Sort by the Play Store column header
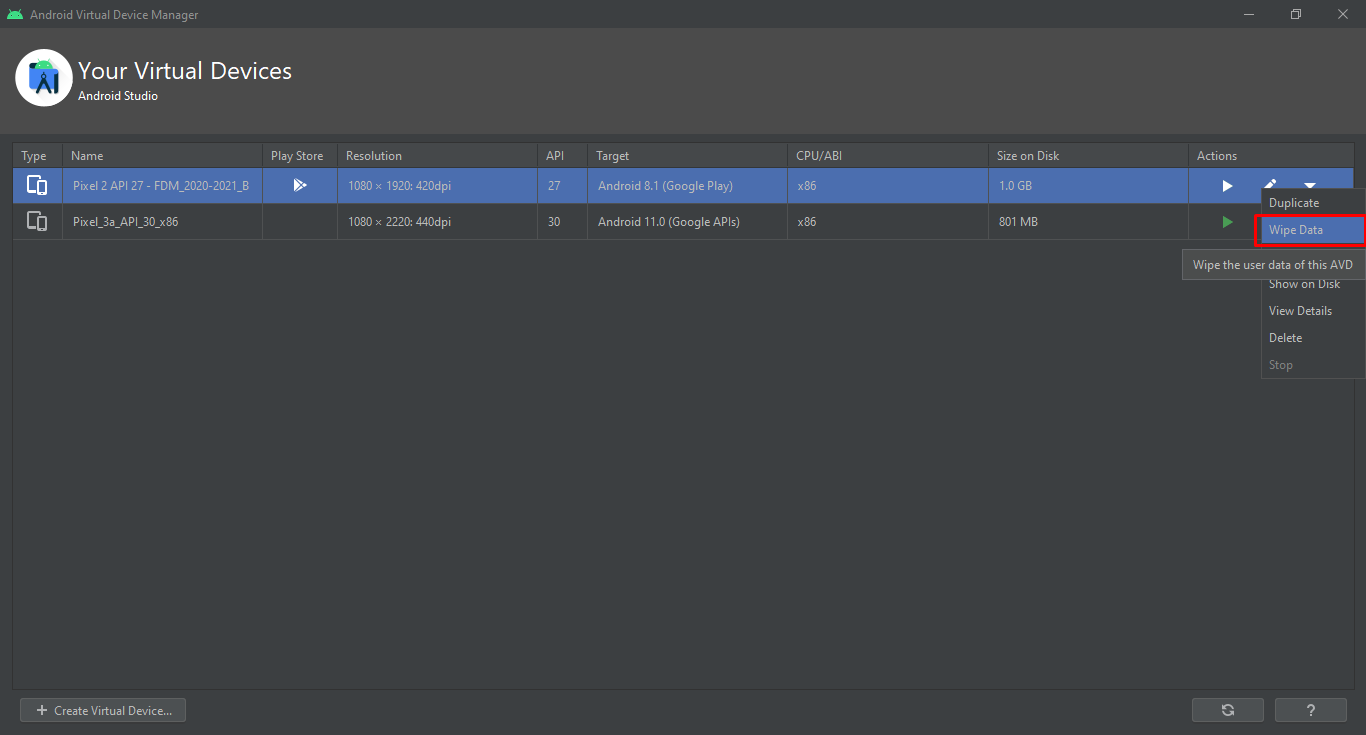Screen dimensions: 1366x735 [x=300, y=156]
